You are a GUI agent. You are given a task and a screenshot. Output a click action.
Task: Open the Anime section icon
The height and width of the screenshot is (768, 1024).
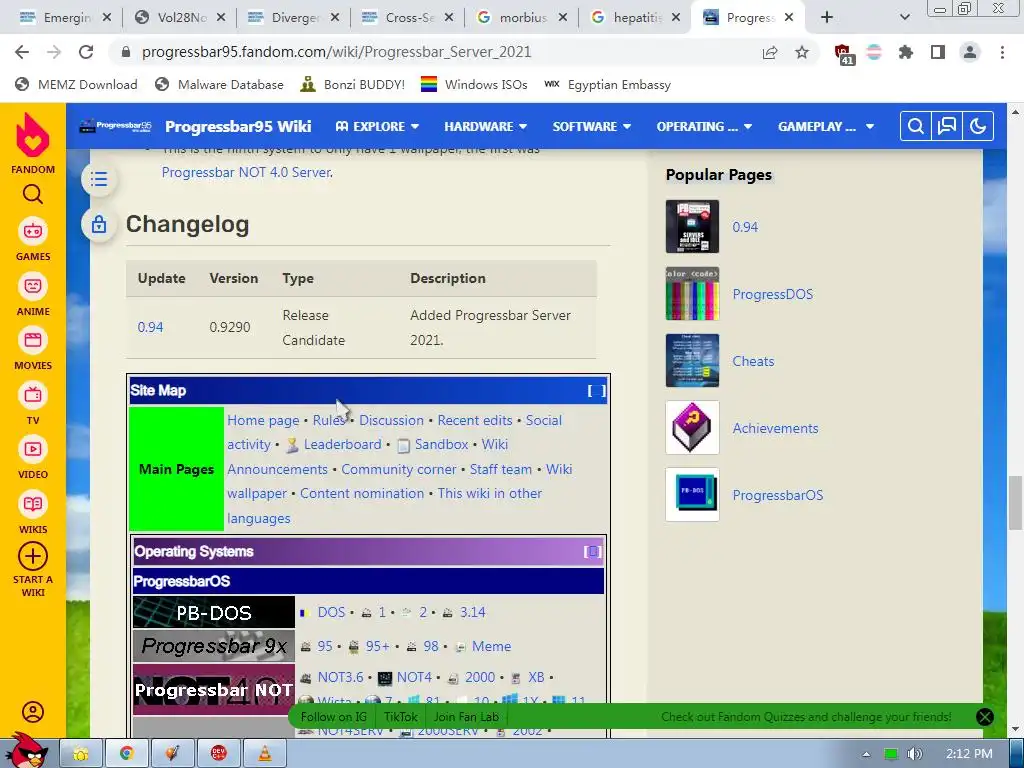click(x=33, y=286)
